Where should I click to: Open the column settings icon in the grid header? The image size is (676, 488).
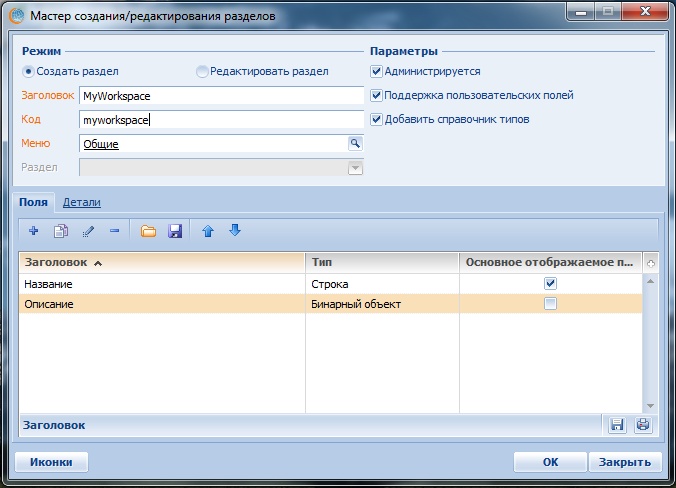(x=651, y=263)
